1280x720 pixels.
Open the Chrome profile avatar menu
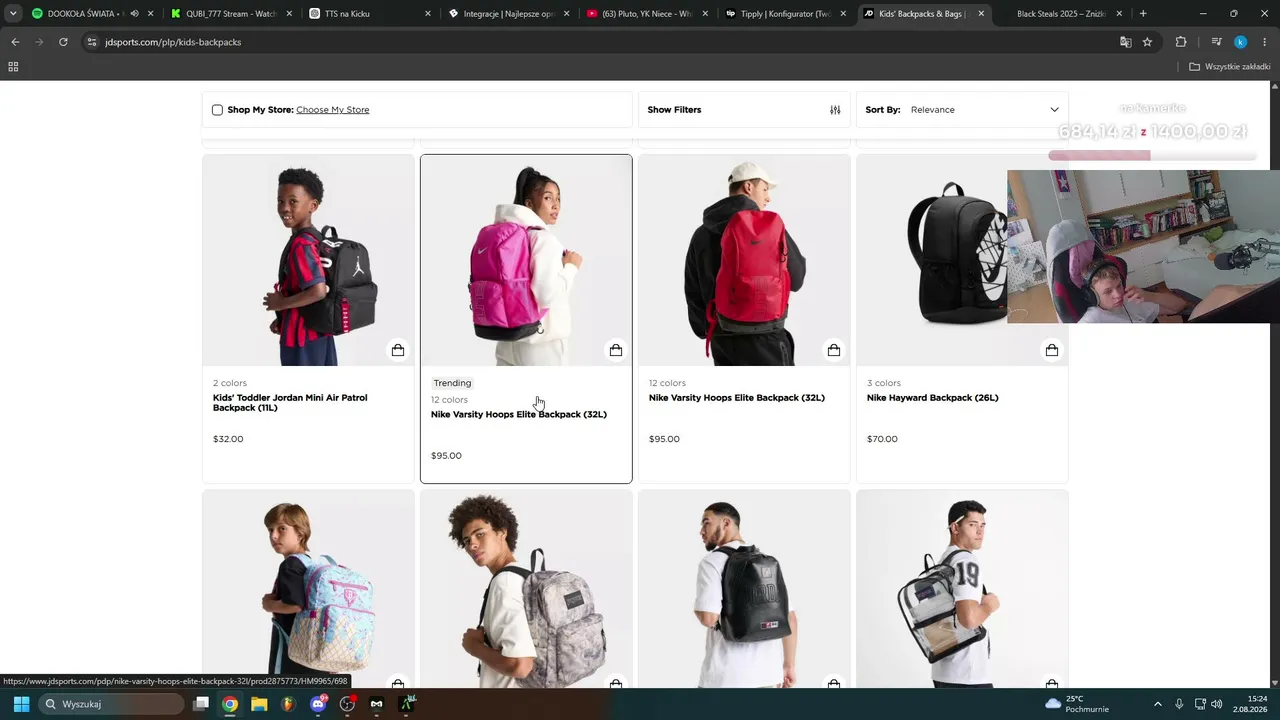click(1240, 42)
